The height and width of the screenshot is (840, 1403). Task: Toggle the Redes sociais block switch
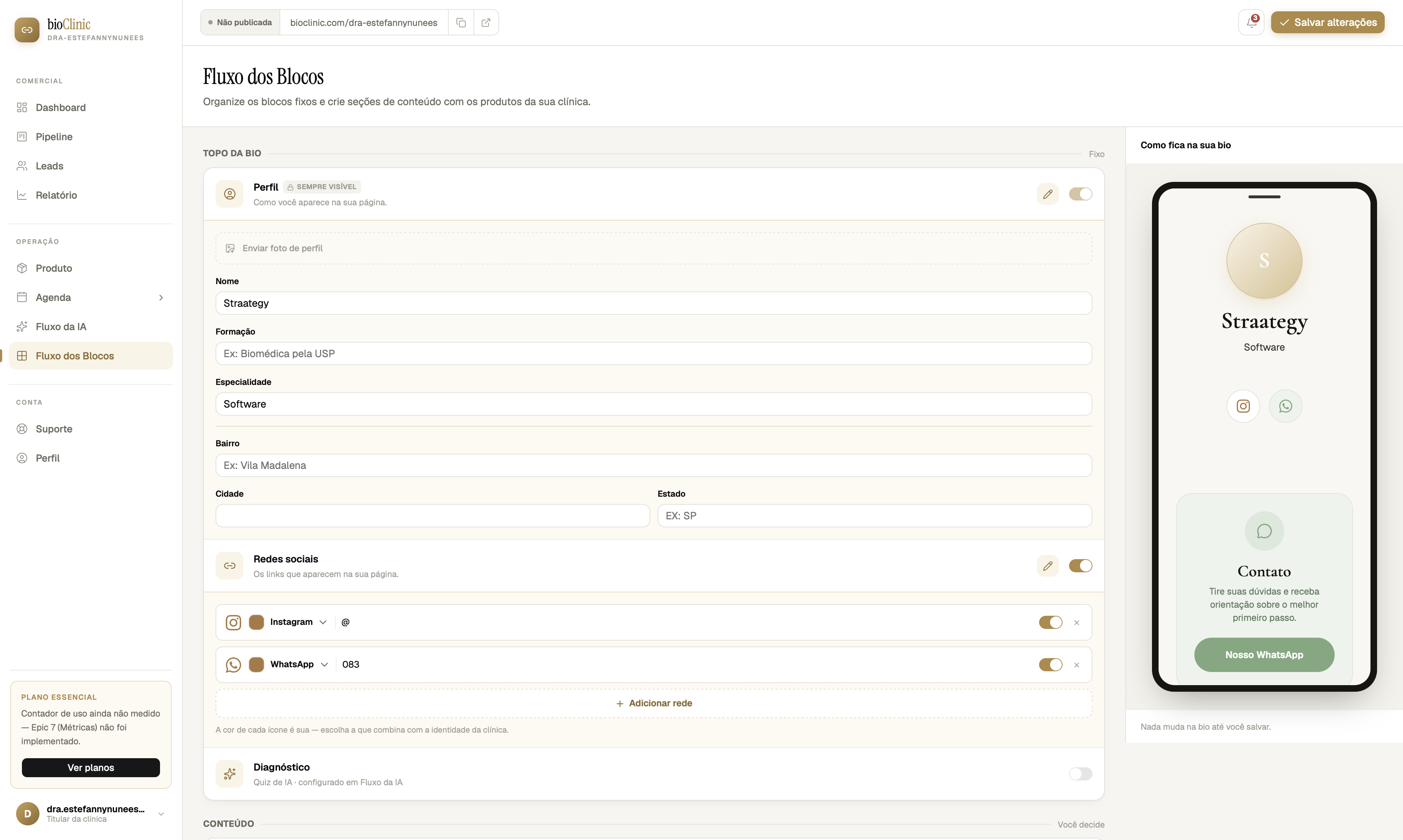click(1080, 566)
